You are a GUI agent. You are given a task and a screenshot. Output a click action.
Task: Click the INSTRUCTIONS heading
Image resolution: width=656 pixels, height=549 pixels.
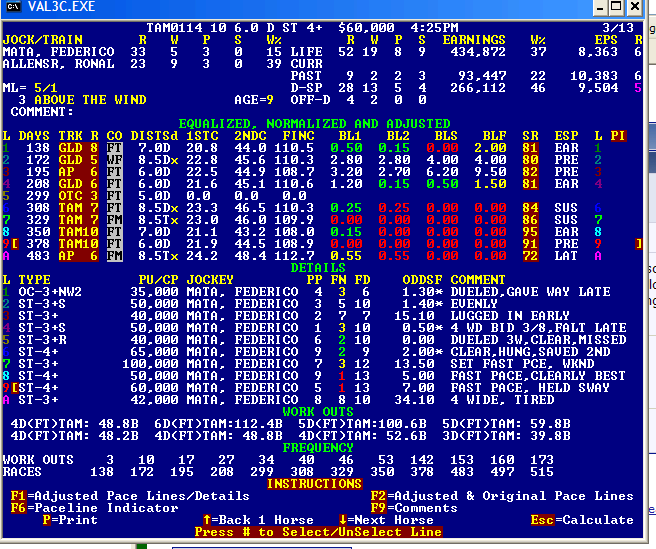(314, 484)
